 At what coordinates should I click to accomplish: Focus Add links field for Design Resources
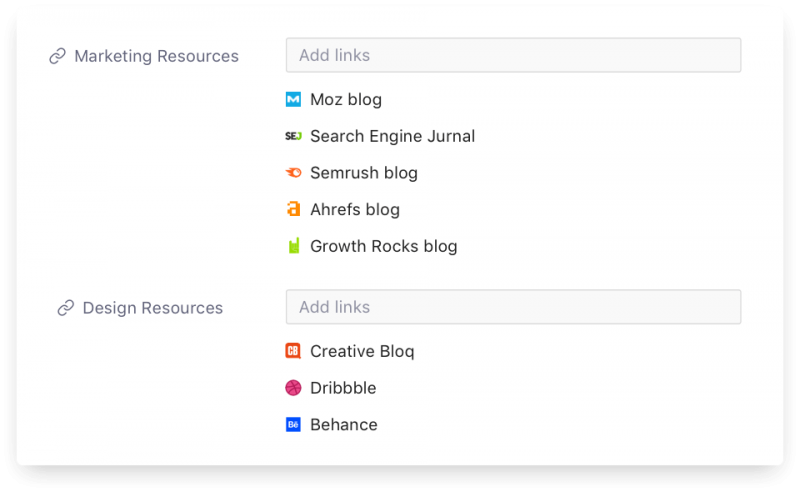click(513, 307)
